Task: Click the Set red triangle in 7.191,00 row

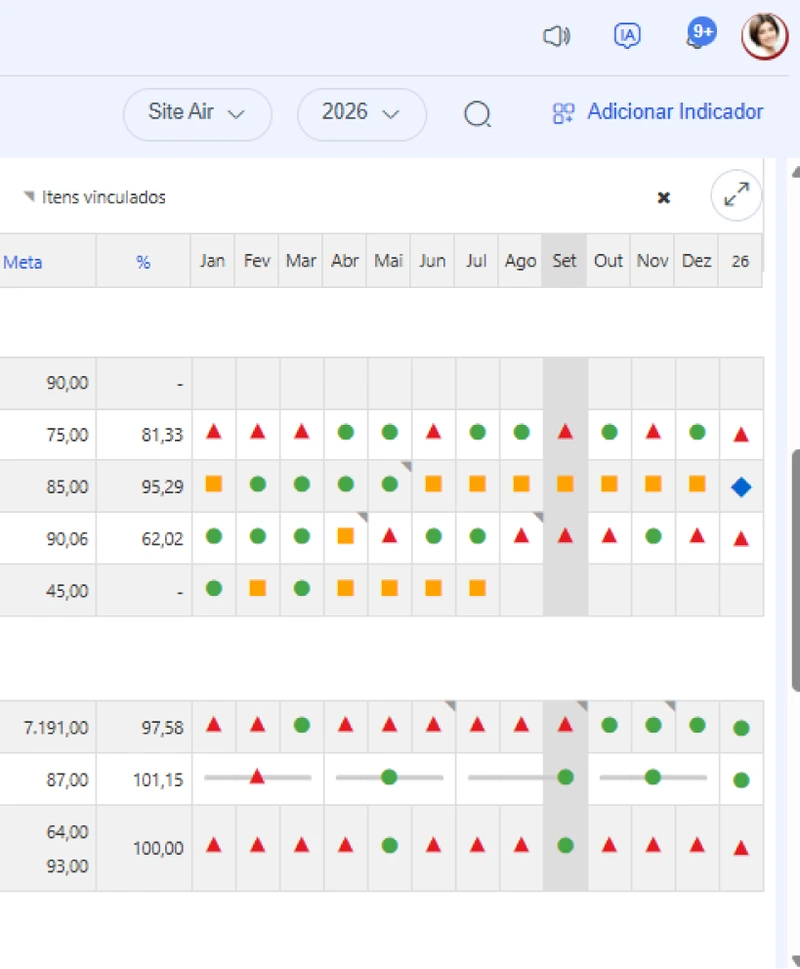Action: tap(565, 724)
